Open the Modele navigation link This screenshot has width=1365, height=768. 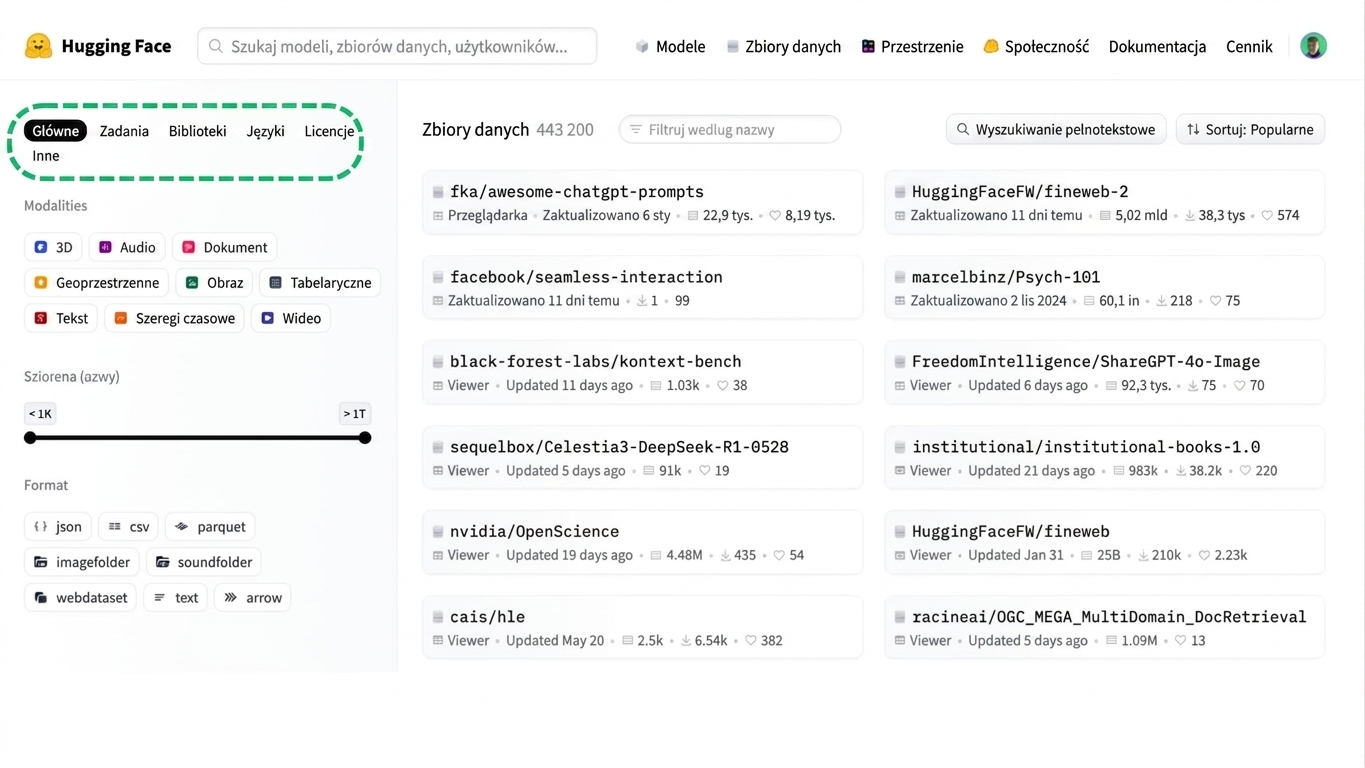pos(670,47)
